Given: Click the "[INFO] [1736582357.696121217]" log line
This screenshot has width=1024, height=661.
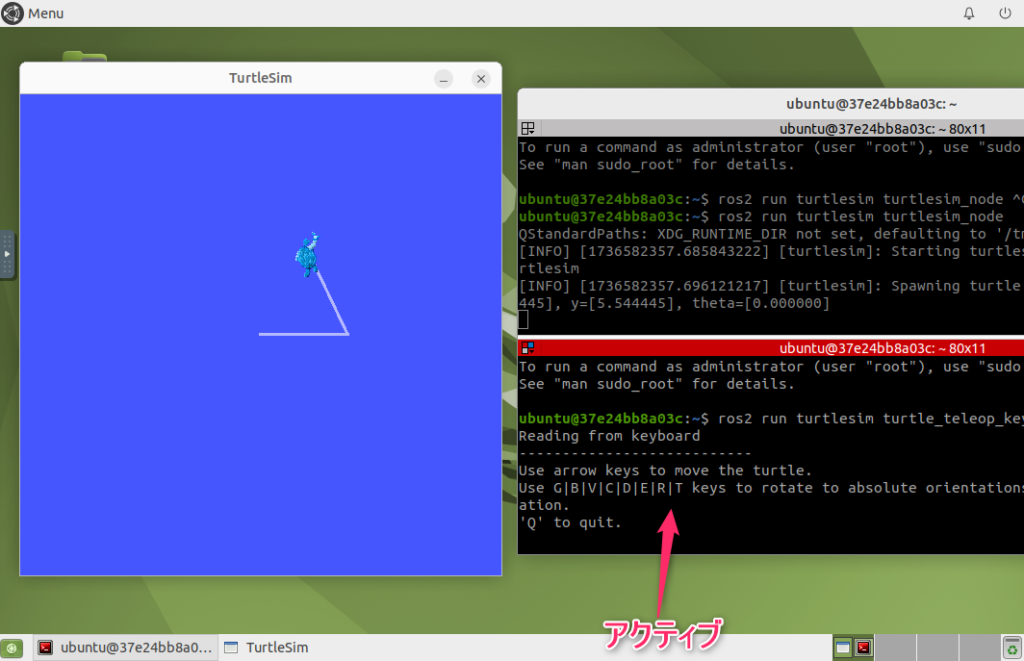Looking at the screenshot, I should (771, 285).
